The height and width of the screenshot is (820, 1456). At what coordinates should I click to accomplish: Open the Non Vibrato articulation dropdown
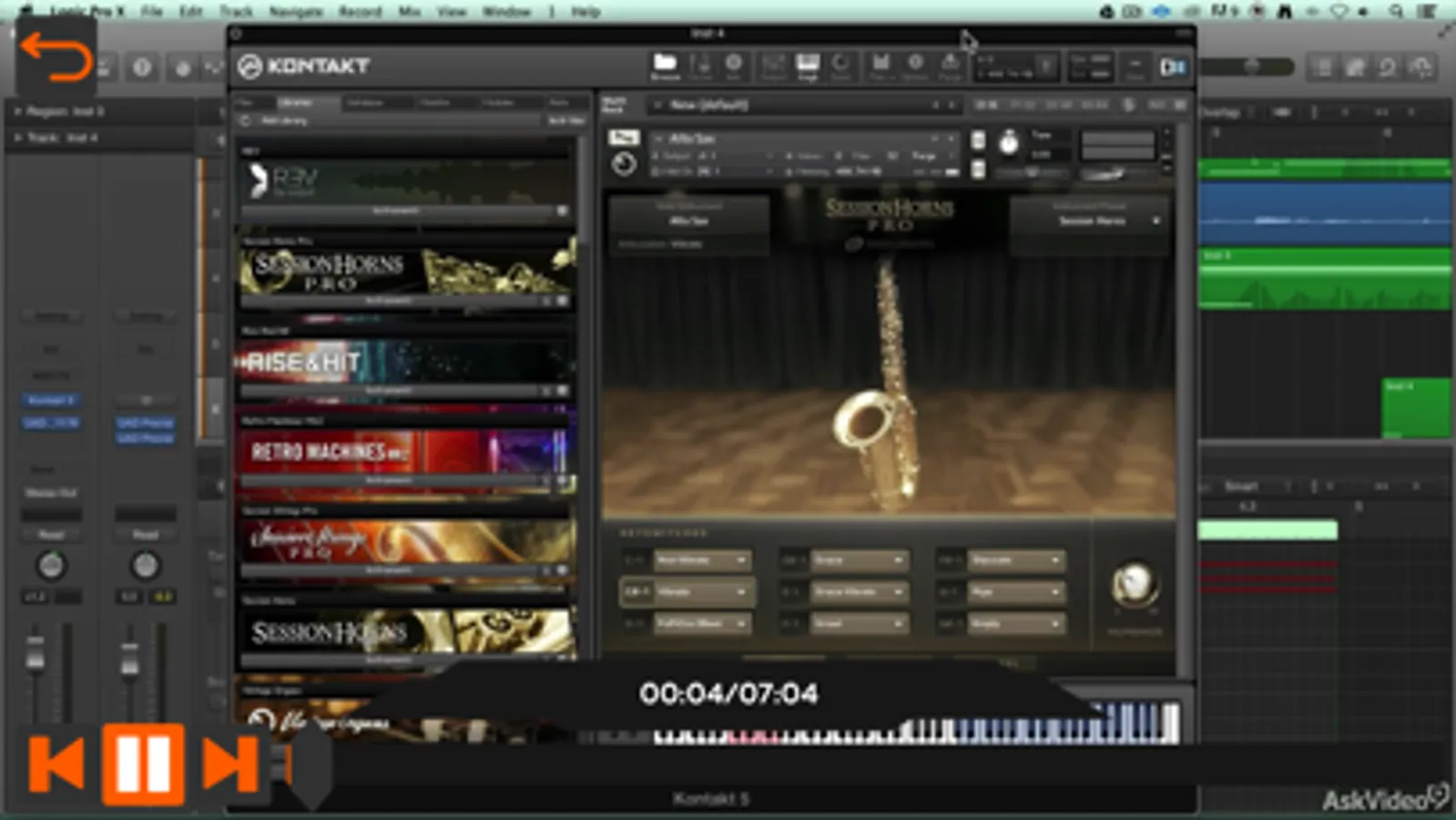(701, 559)
